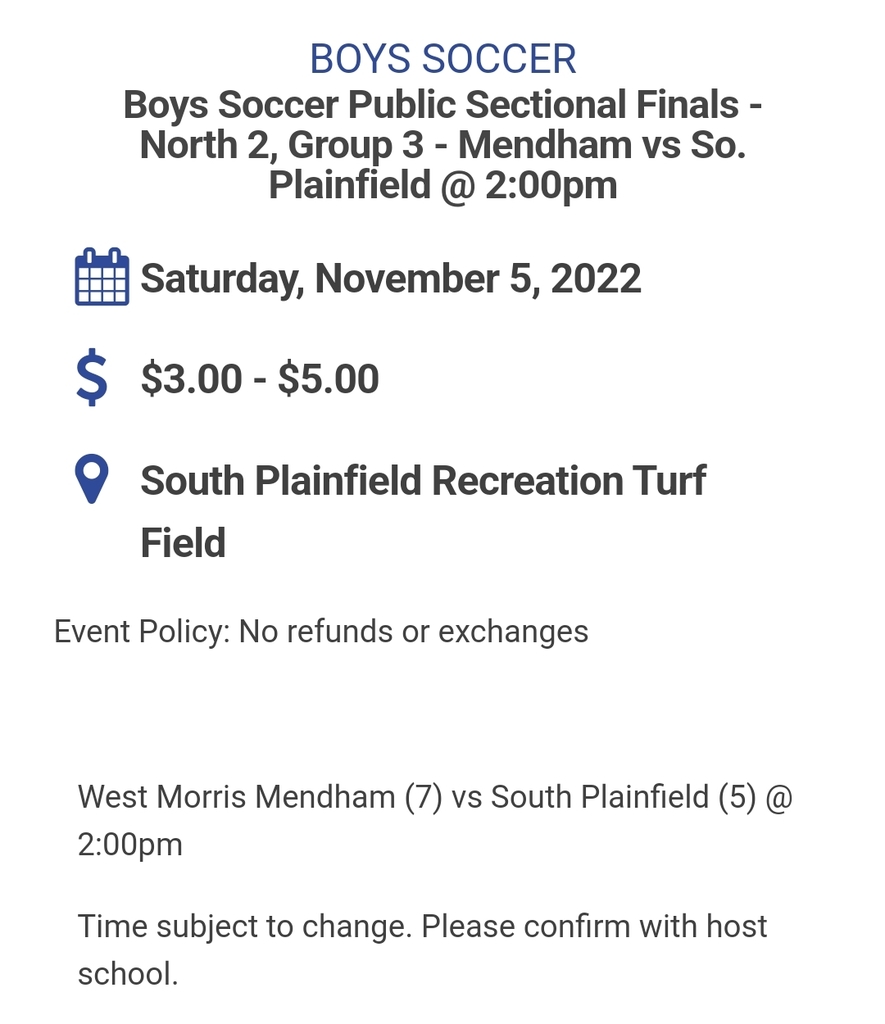
Task: Select the Time subject to change notice
Action: tap(245, 927)
